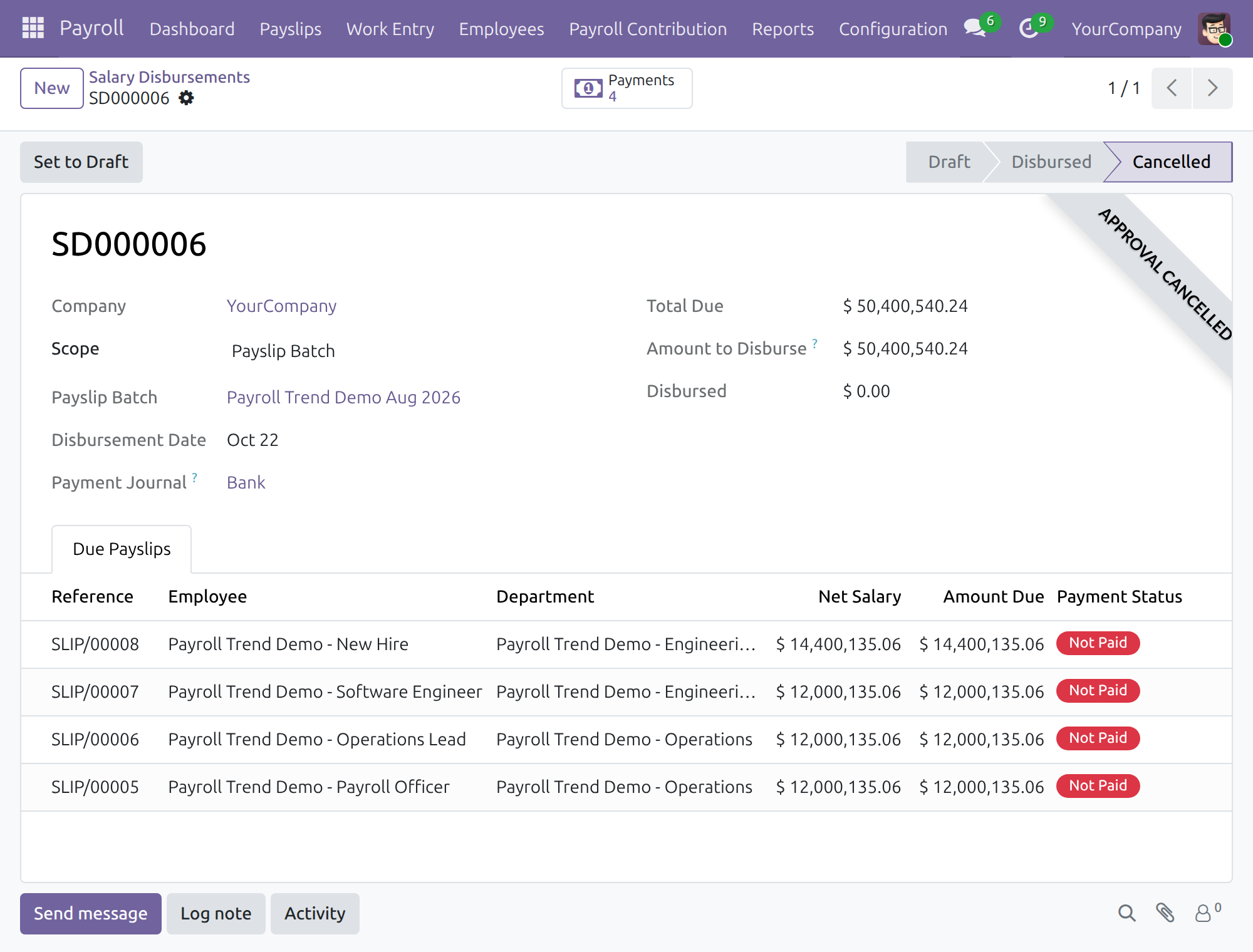
Task: Open the Configuration menu
Action: [x=893, y=29]
